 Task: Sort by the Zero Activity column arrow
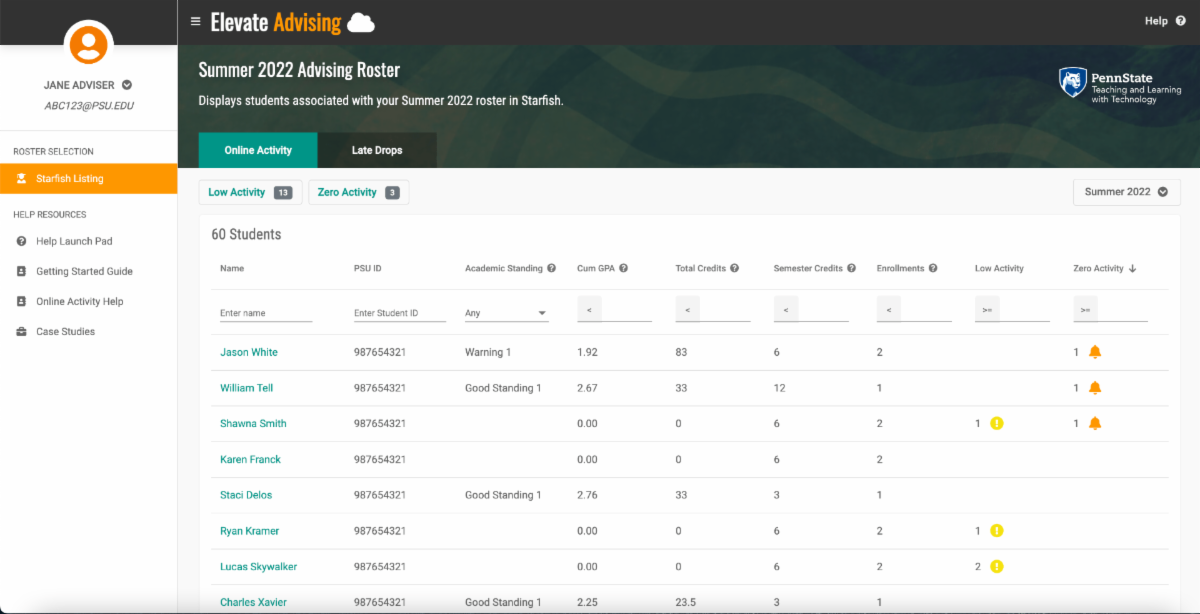pos(1132,268)
